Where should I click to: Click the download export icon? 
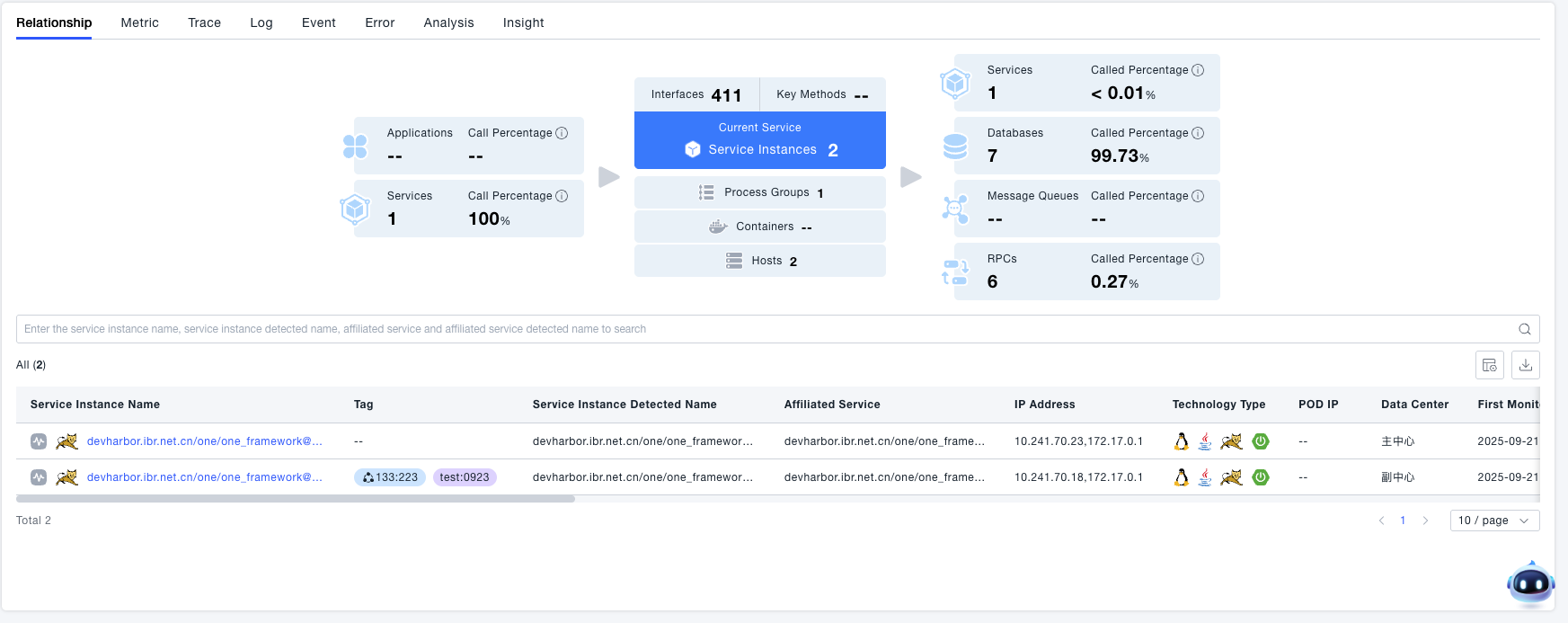pos(1525,365)
